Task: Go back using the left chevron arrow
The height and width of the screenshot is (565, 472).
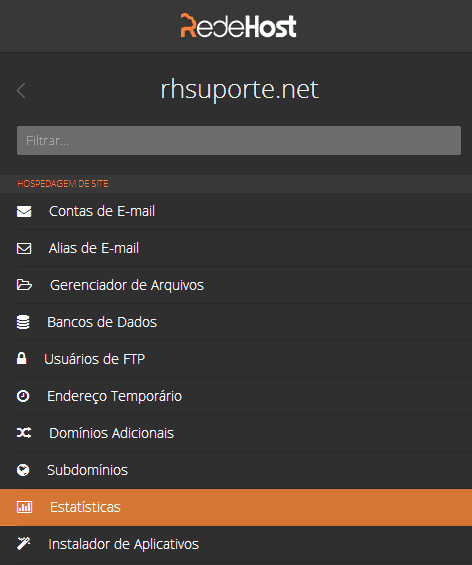Action: pyautogui.click(x=21, y=90)
